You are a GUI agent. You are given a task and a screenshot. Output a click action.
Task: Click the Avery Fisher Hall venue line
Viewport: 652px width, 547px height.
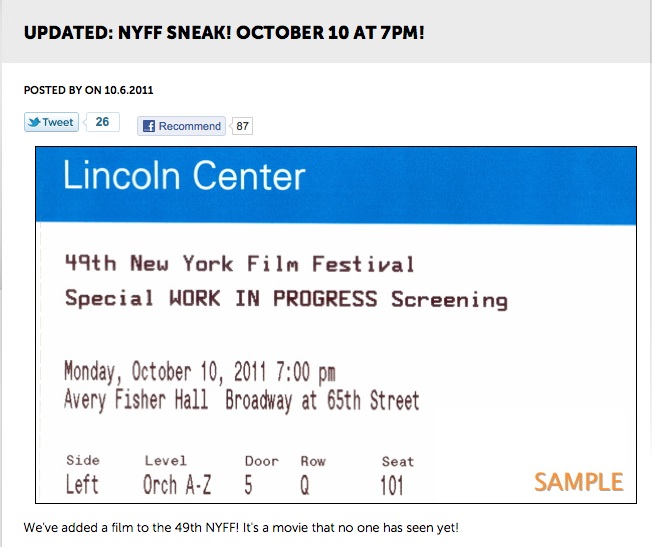coord(241,401)
